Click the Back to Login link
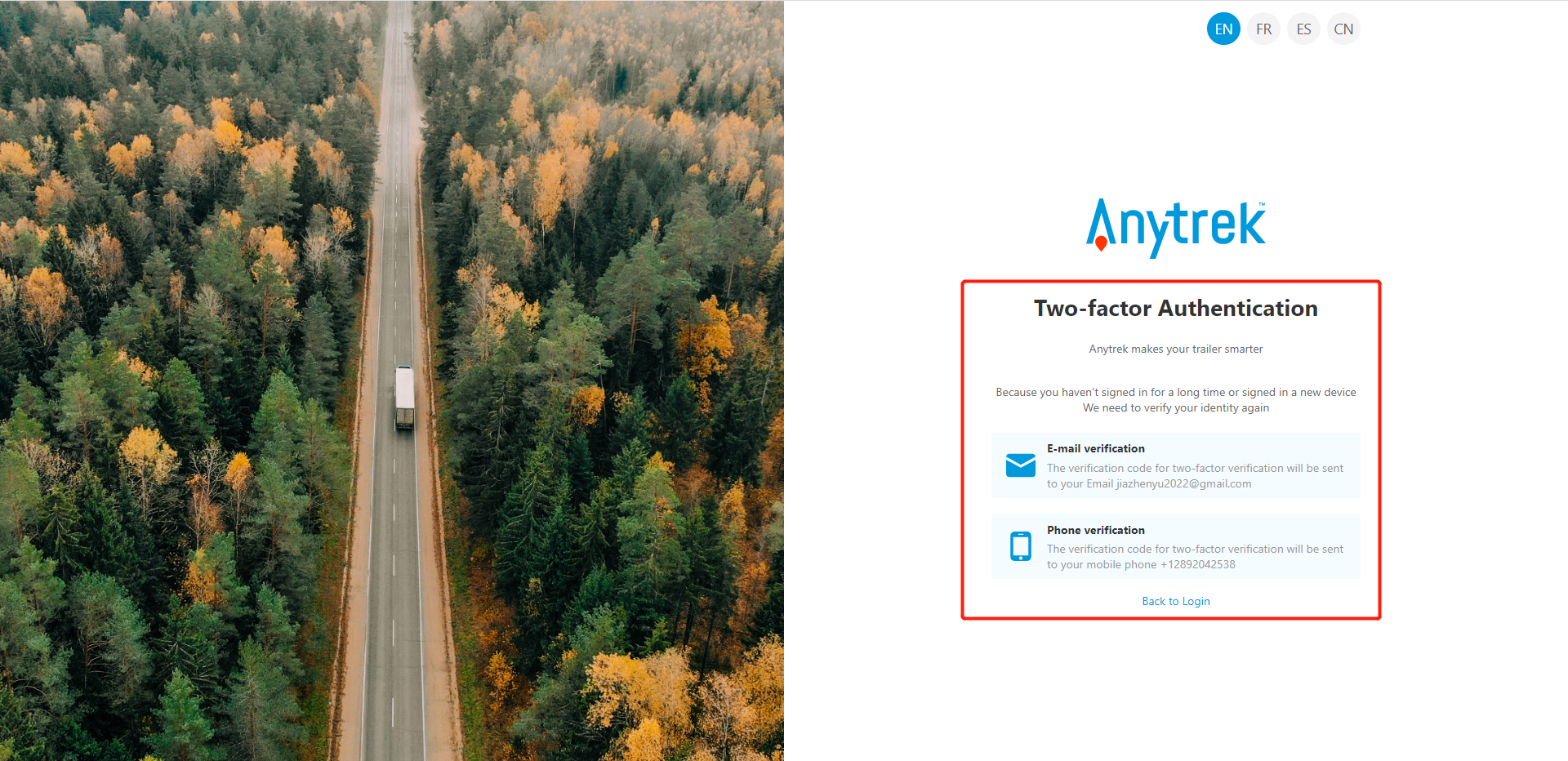Image resolution: width=1568 pixels, height=761 pixels. coord(1176,601)
